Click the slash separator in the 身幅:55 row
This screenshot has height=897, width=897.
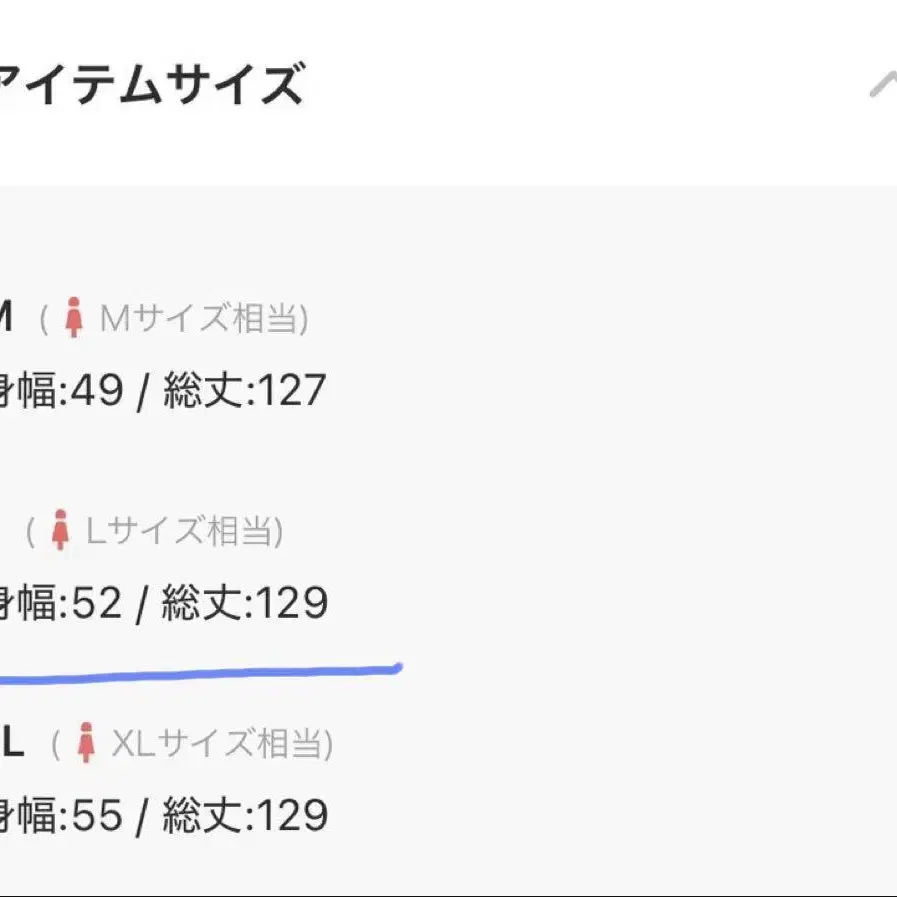(142, 816)
